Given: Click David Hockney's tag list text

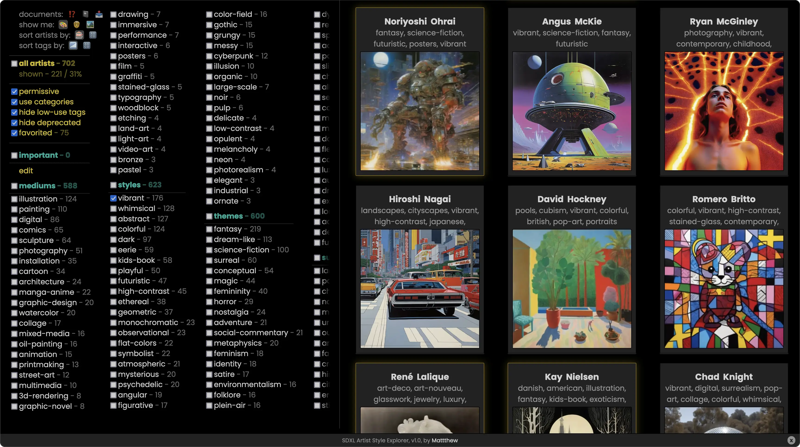Looking at the screenshot, I should (571, 216).
